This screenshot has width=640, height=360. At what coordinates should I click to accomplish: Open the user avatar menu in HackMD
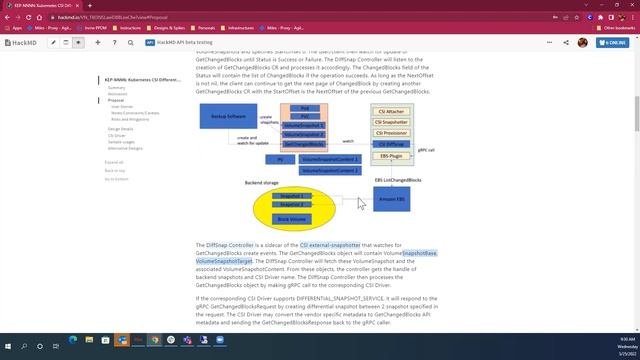coord(582,42)
